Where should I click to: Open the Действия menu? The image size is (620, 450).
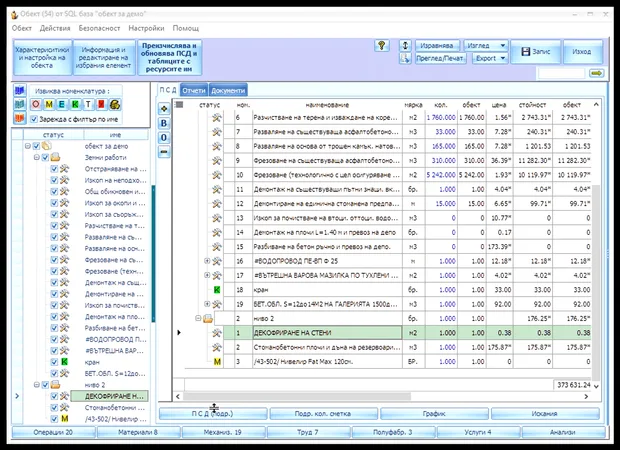point(55,28)
